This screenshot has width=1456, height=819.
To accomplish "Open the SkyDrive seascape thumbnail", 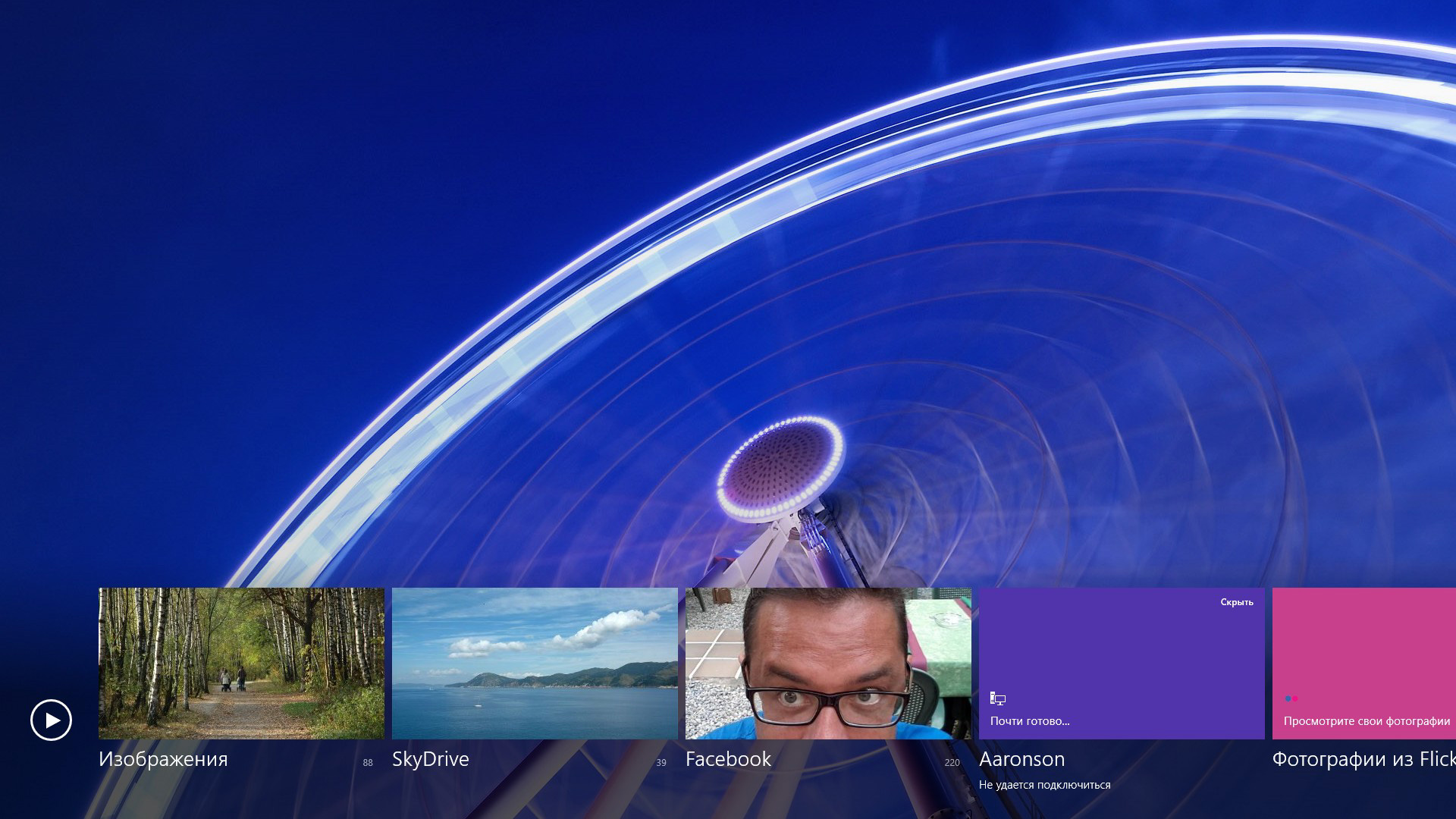I will [535, 663].
